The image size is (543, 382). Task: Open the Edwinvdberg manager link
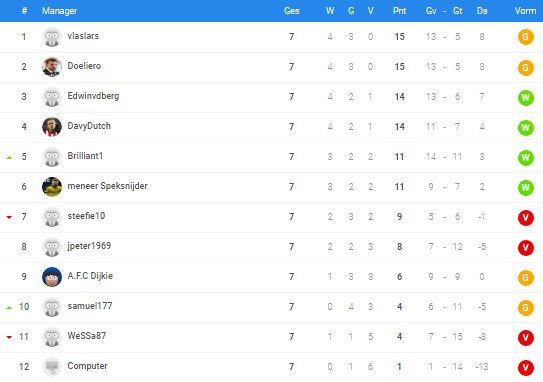[x=93, y=96]
